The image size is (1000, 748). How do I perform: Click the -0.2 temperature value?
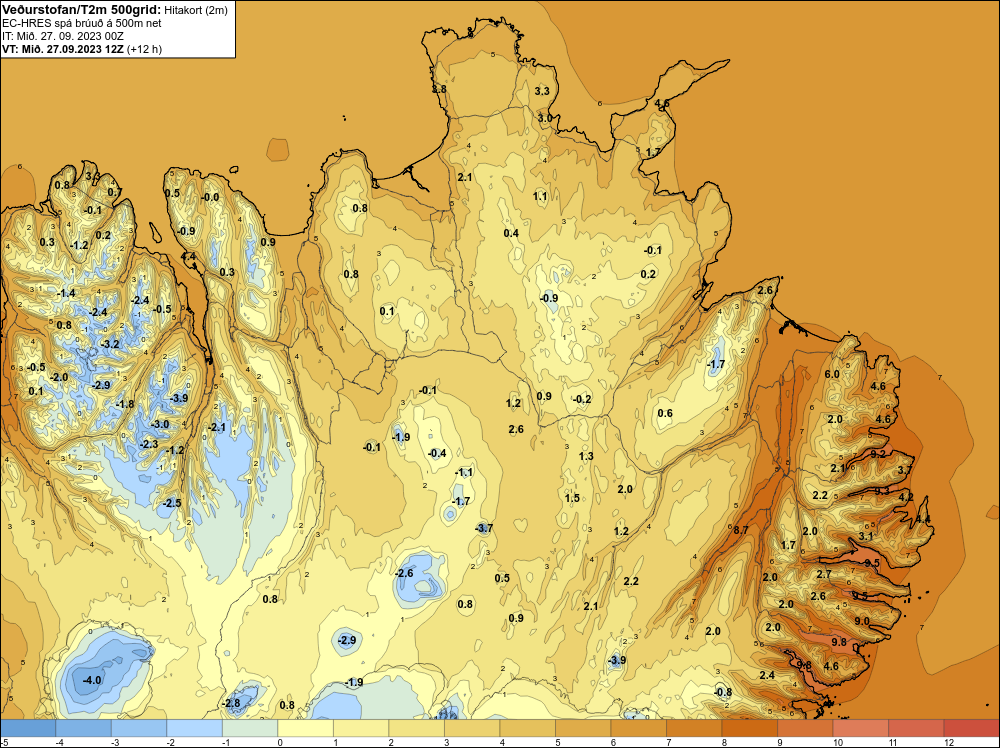click(x=582, y=399)
